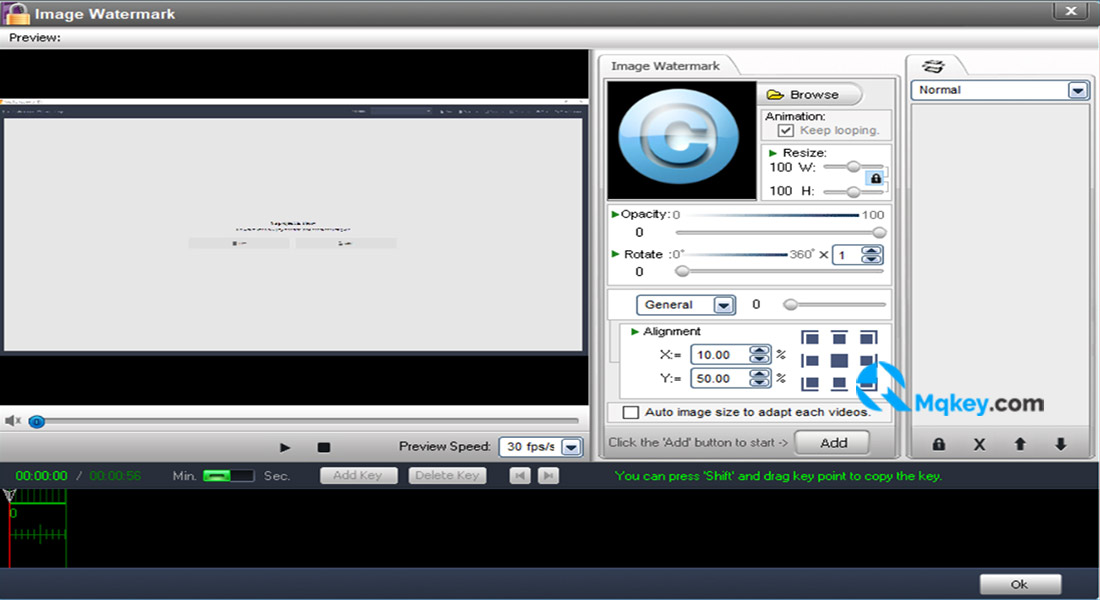Image resolution: width=1100 pixels, height=600 pixels.
Task: Click the Browse button
Action: (809, 95)
